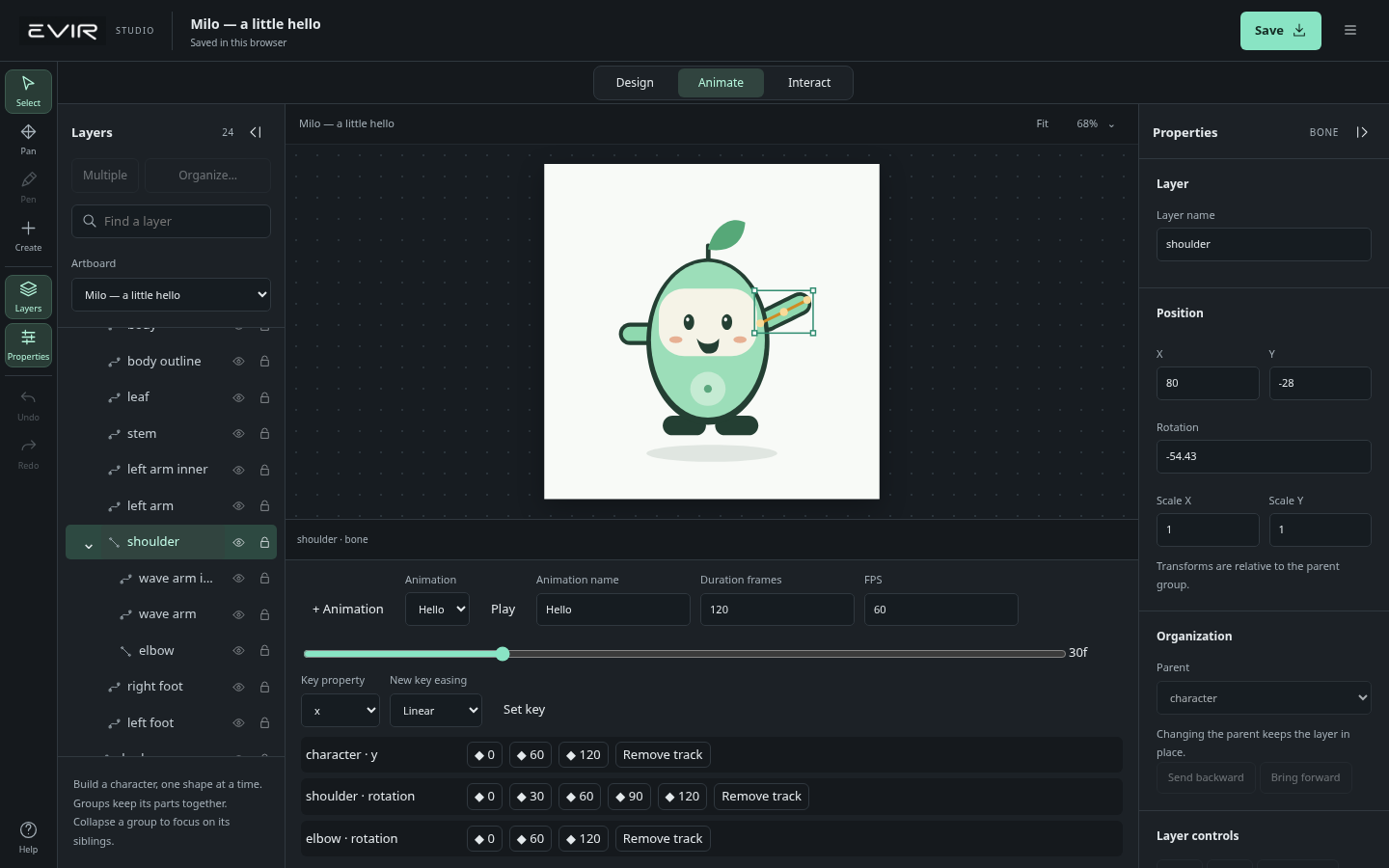The height and width of the screenshot is (868, 1389).
Task: Click the Save button
Action: (x=1280, y=31)
